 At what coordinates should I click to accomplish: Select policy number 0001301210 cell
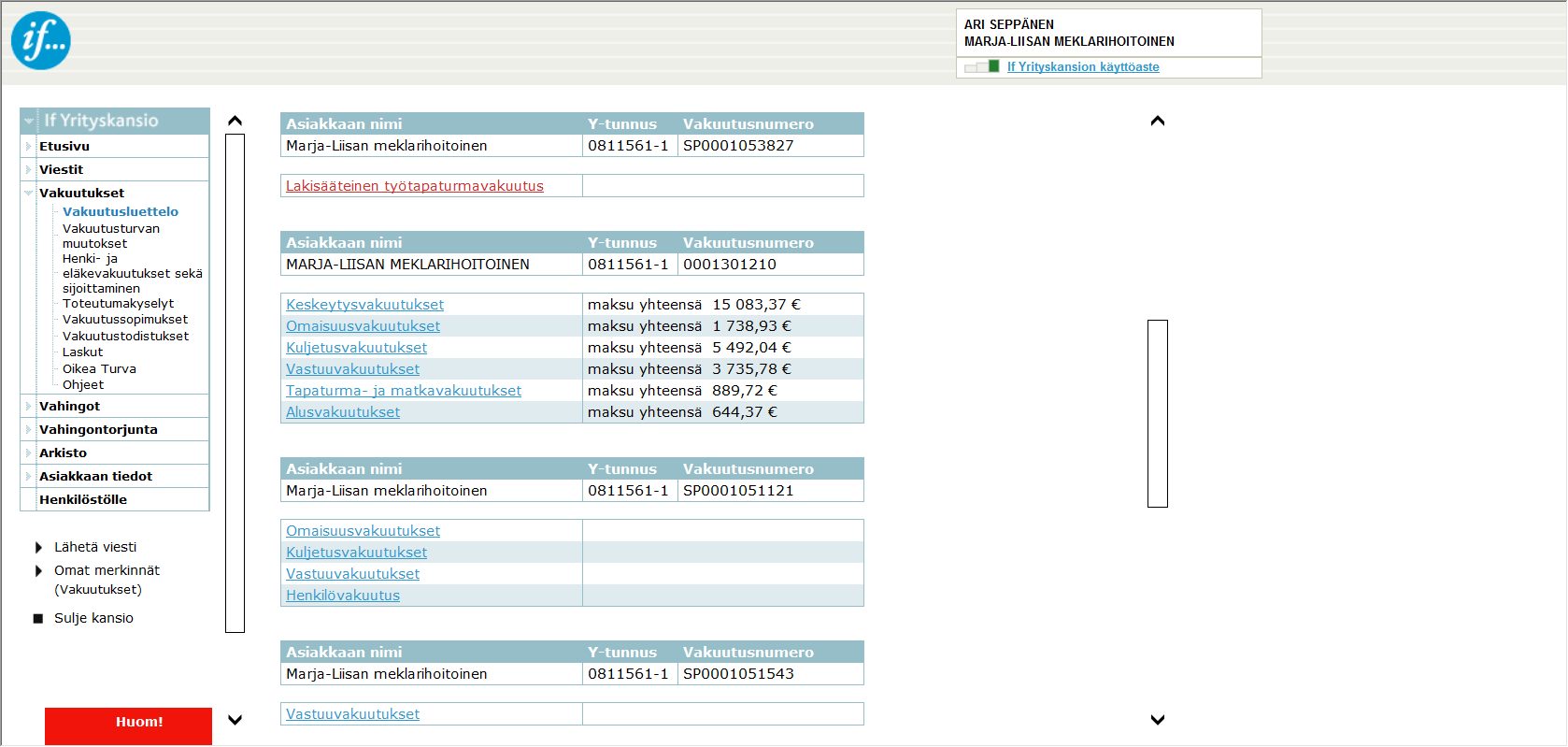(x=771, y=265)
